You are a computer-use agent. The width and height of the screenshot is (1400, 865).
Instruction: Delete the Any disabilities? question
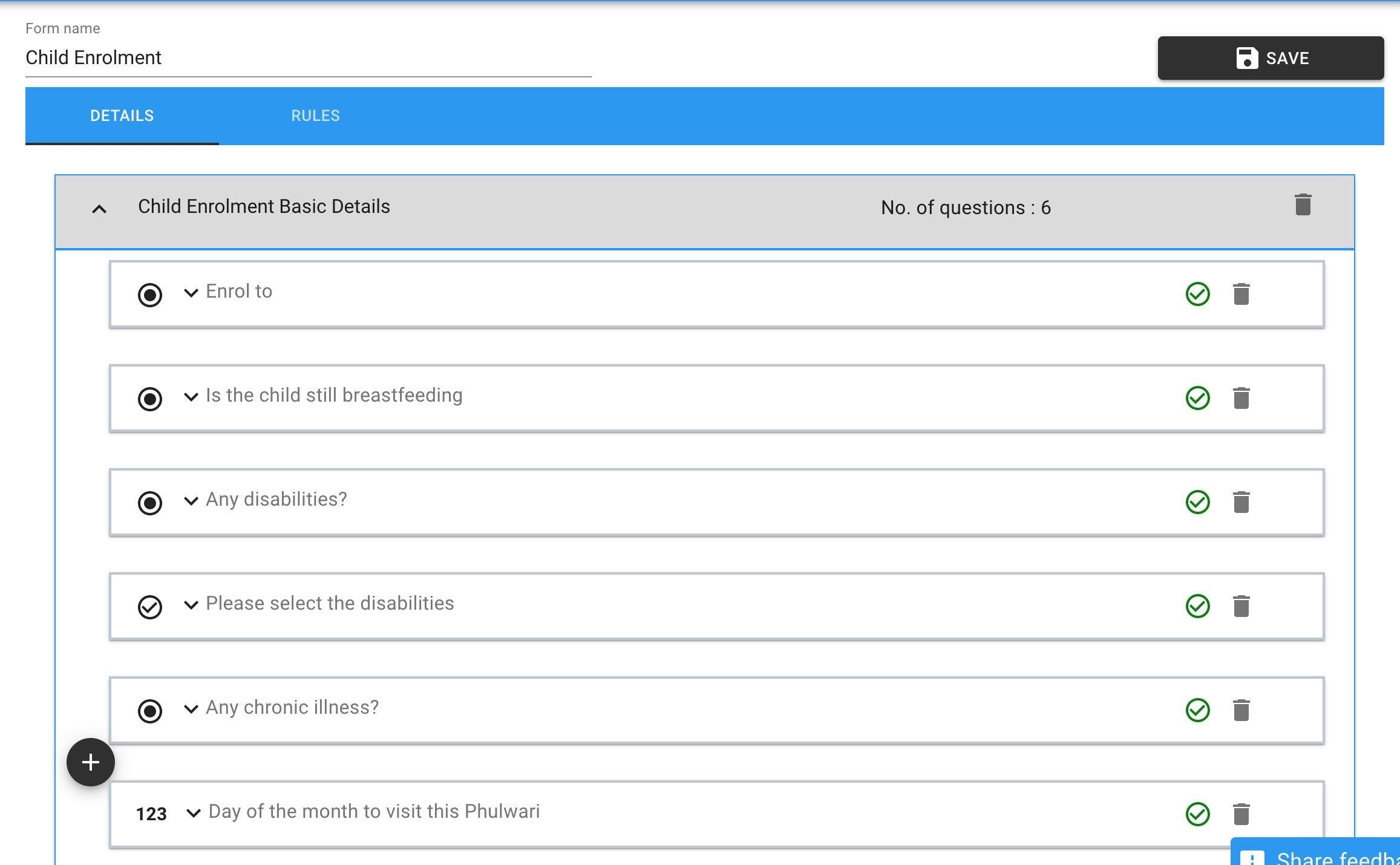(x=1241, y=502)
